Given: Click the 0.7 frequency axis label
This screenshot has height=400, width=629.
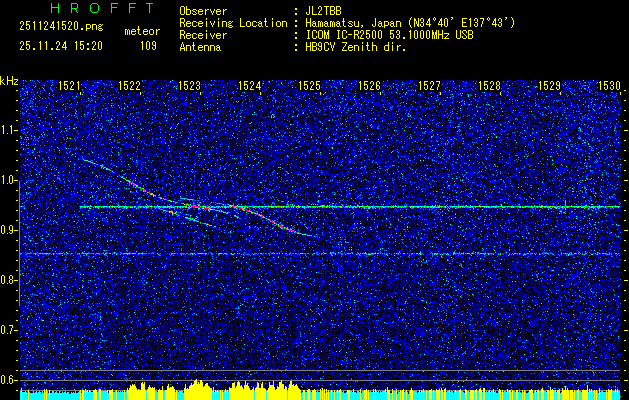Looking at the screenshot, I should (9, 329).
